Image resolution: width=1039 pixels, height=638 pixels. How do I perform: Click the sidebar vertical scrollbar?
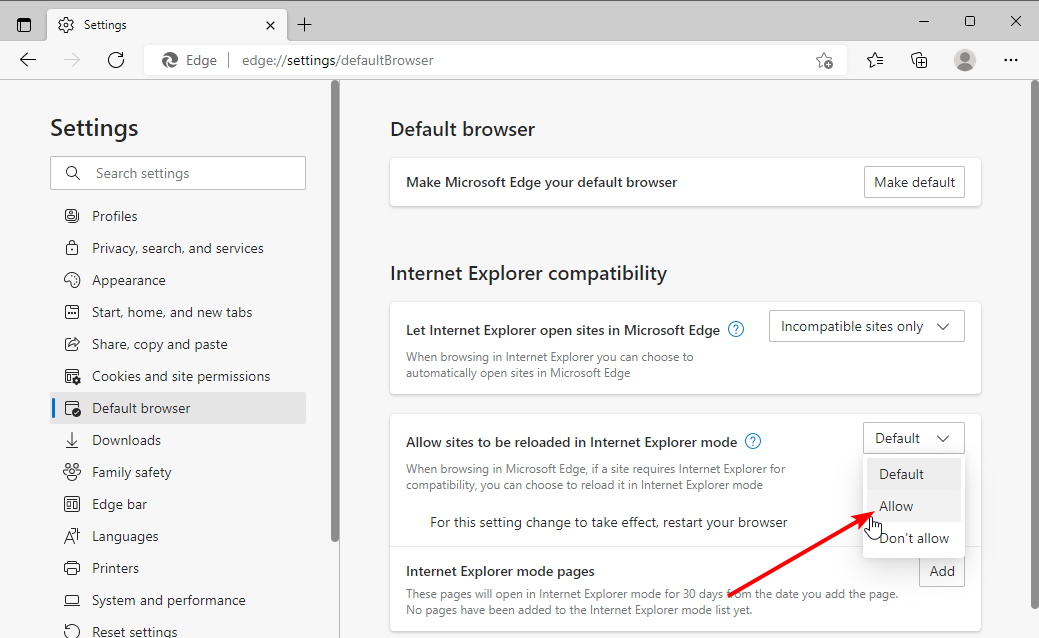tap(335, 311)
